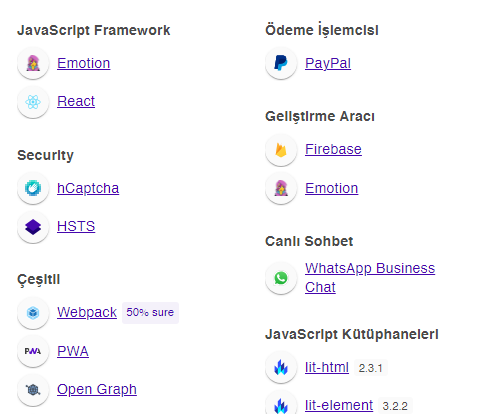Open the lit-element link
The width and height of the screenshot is (487, 414).
(339, 405)
